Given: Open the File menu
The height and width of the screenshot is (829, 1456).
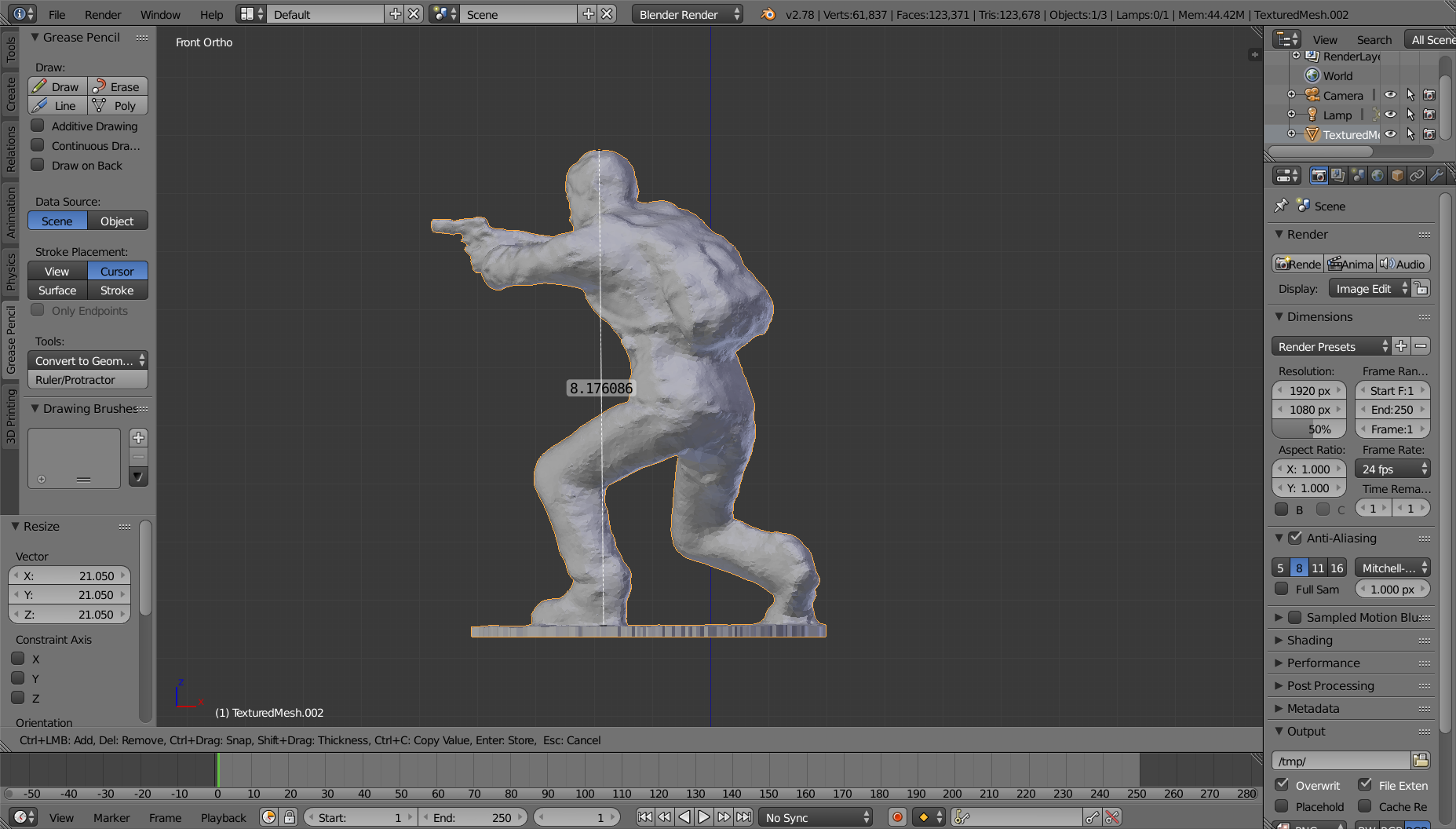Looking at the screenshot, I should coord(57,14).
